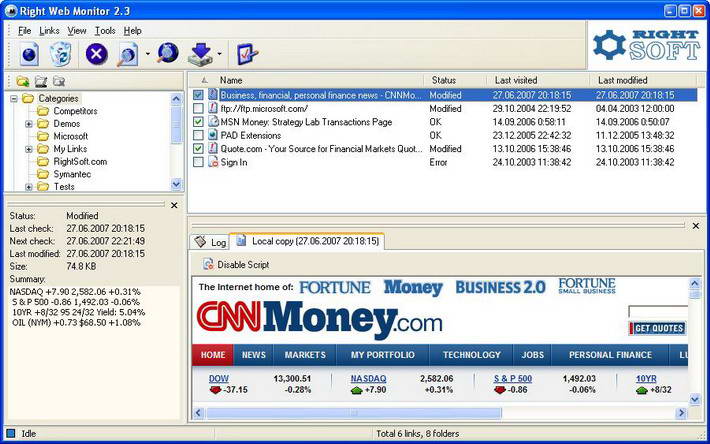Click the PAD Extensions row page icon
Viewport: 710px width, 444px height.
coord(213,135)
